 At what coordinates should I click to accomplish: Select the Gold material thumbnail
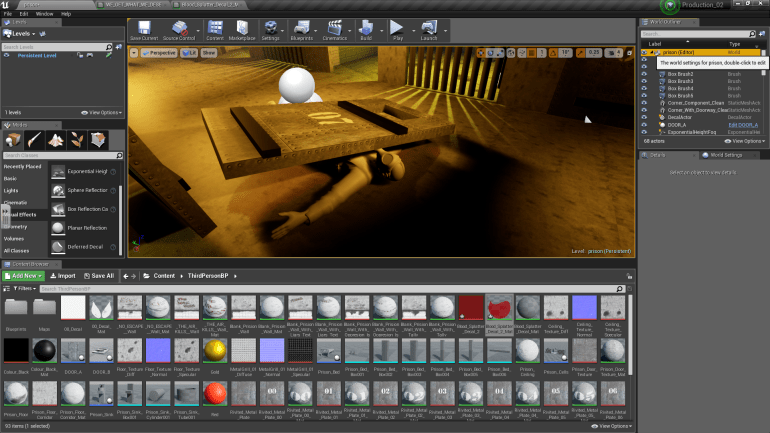click(x=215, y=351)
